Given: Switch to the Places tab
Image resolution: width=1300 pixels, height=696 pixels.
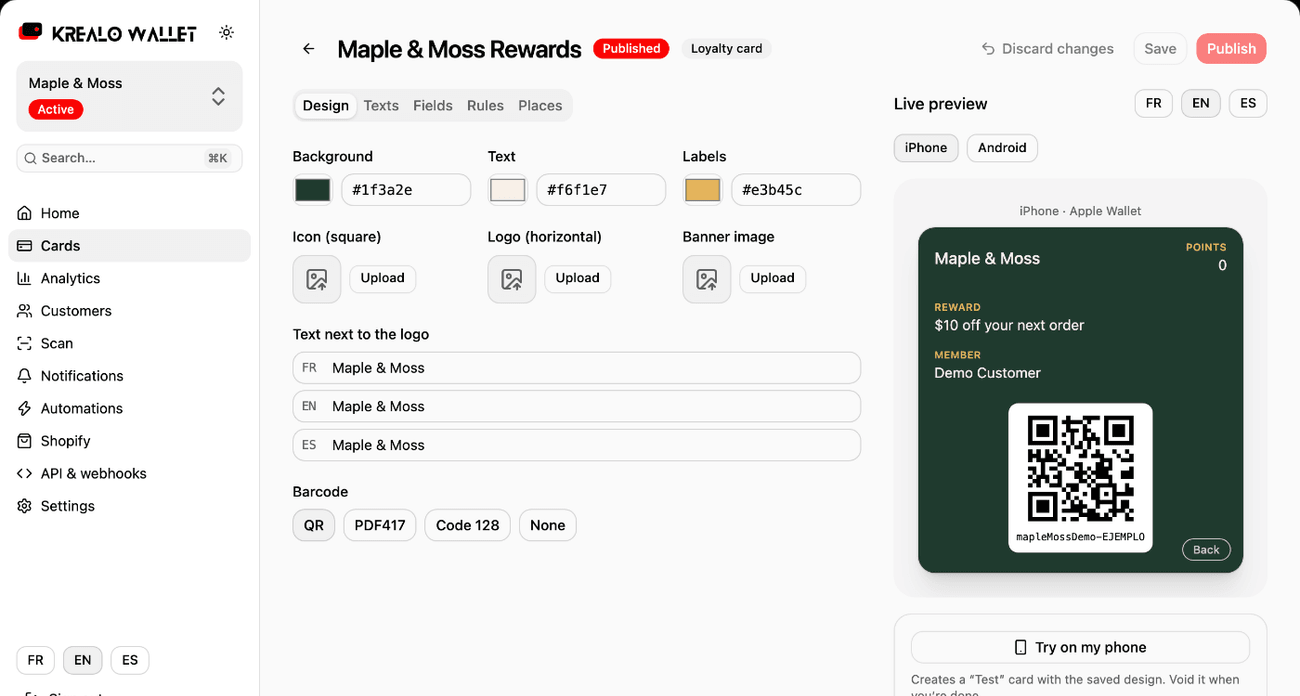Looking at the screenshot, I should pos(540,105).
